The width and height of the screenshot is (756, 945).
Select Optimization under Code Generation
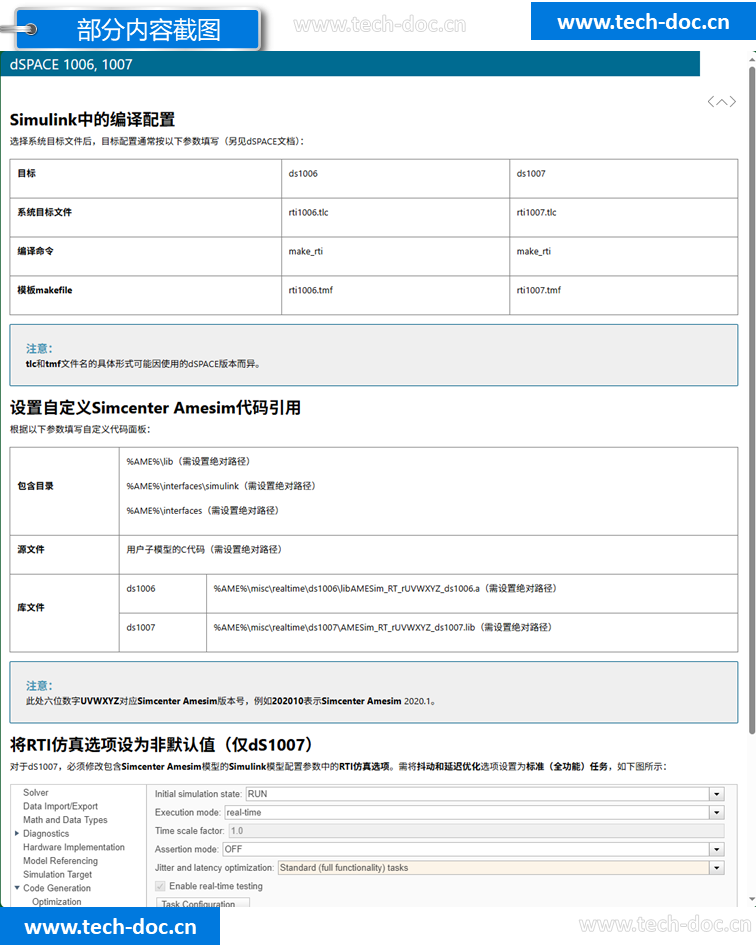57,902
